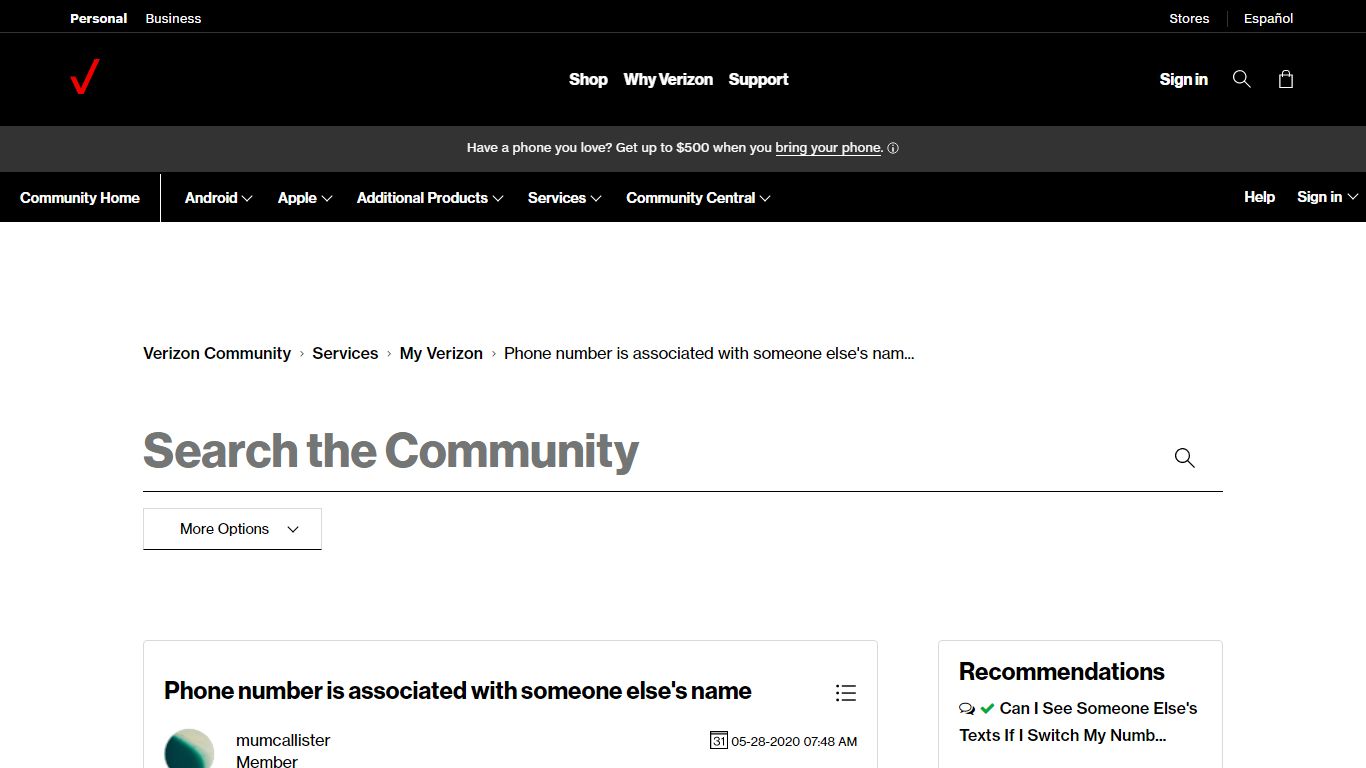The width and height of the screenshot is (1366, 768).
Task: Click the current page breadcrumb text
Action: [x=709, y=353]
